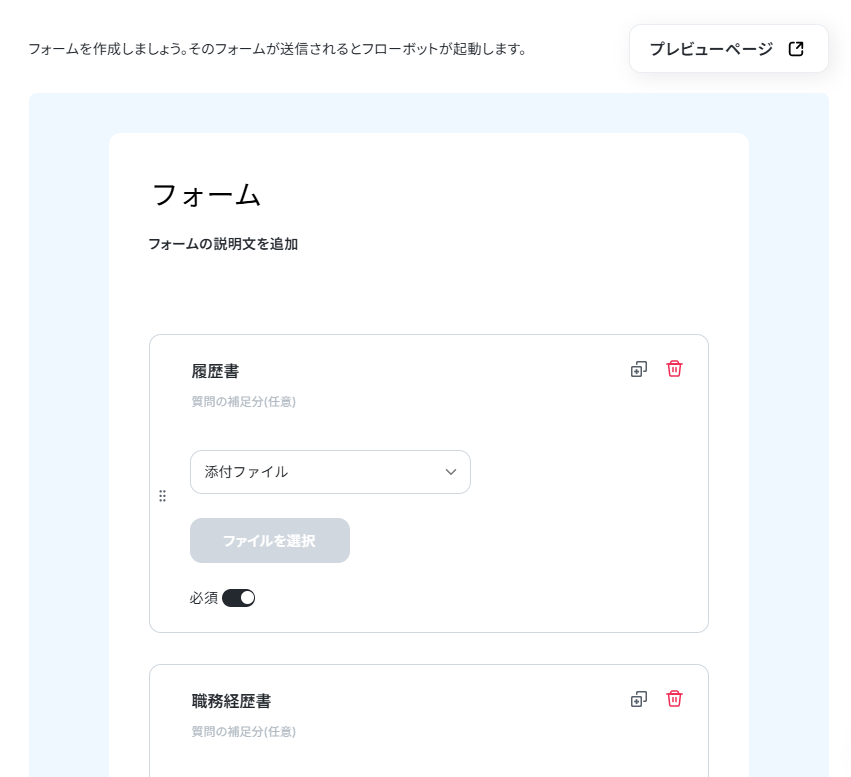This screenshot has height=777, width=851.
Task: Click the external link icon in プレビューページ
Action: point(796,49)
